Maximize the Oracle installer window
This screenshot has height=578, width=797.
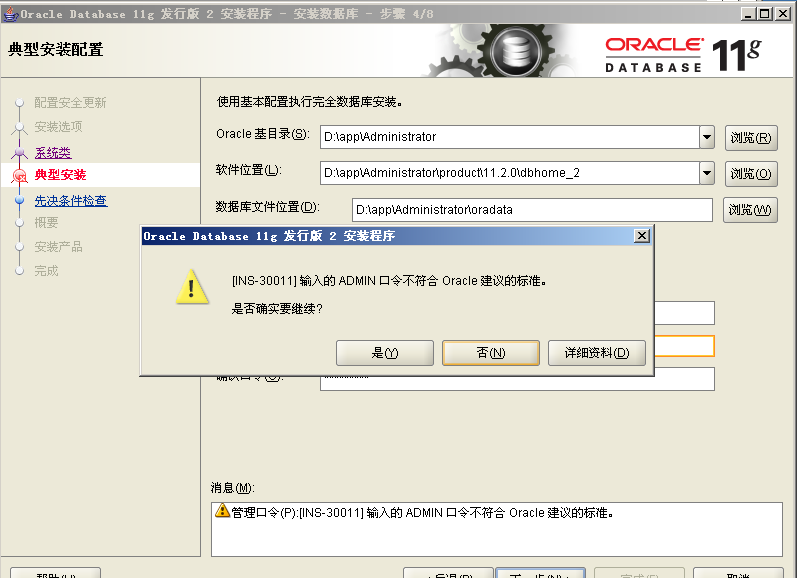[x=764, y=14]
